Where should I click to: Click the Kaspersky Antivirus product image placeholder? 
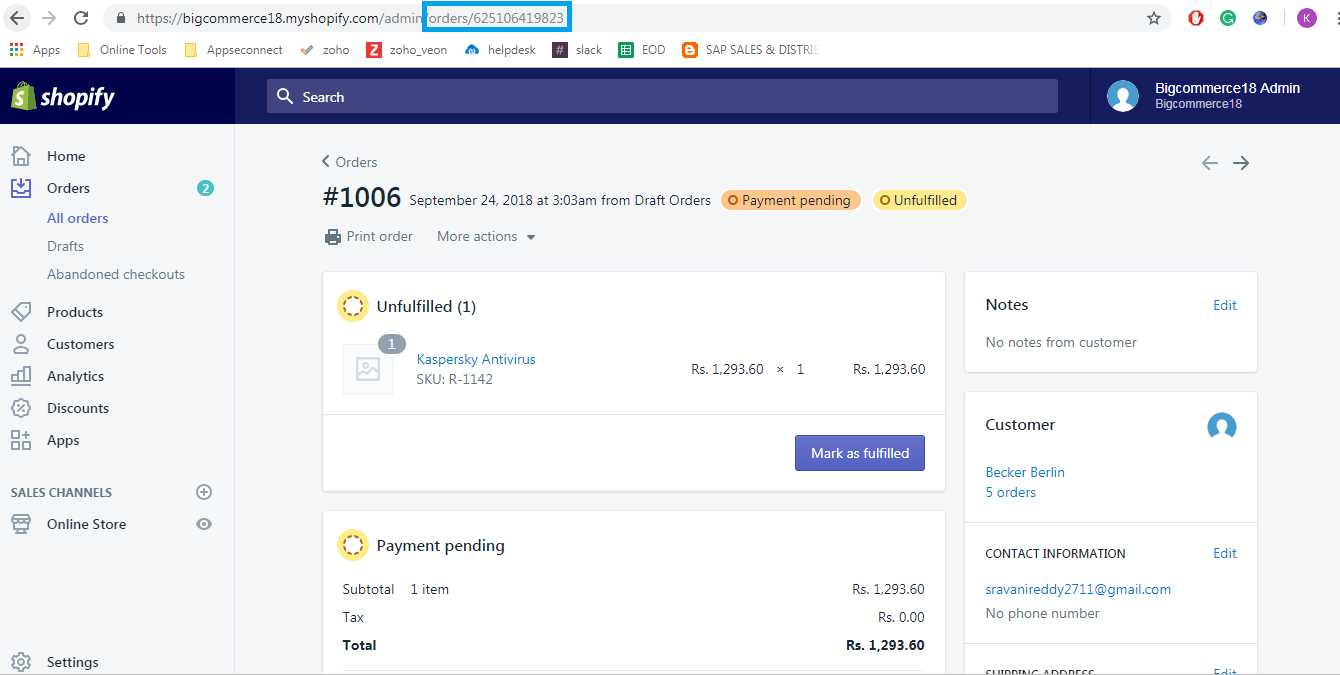(x=368, y=369)
